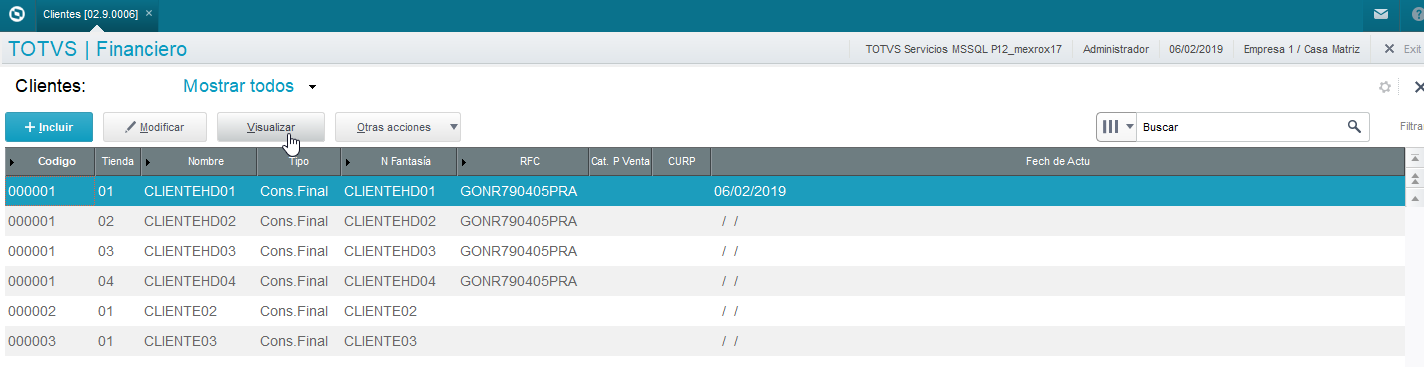Viewport: 1424px width, 367px height.
Task: Click the Visualizar button
Action: click(271, 127)
